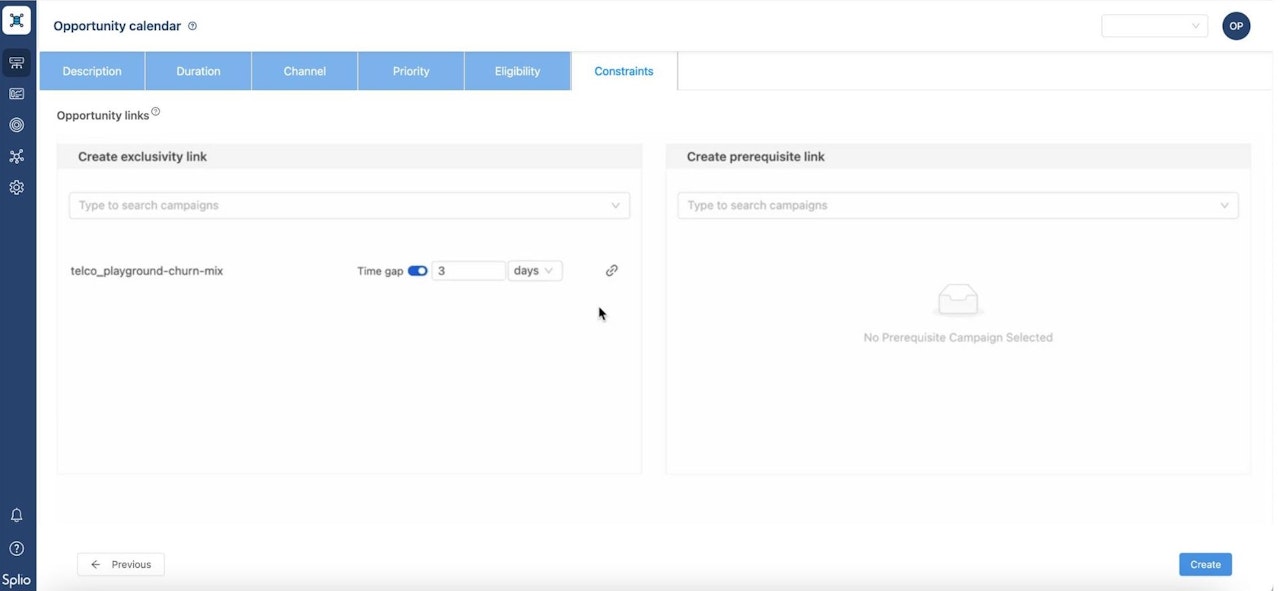Viewport: 1280px width, 591px height.
Task: Switch to the Duration tab
Action: [x=198, y=71]
